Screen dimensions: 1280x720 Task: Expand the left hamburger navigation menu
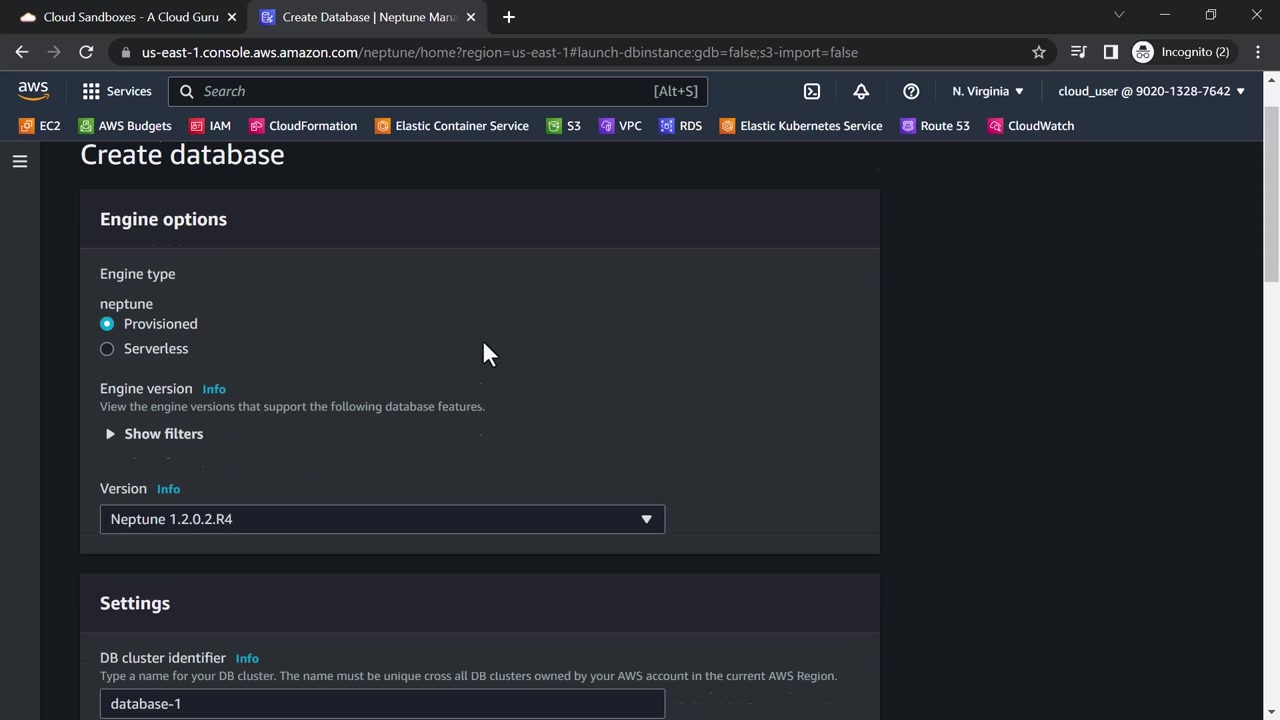tap(20, 161)
